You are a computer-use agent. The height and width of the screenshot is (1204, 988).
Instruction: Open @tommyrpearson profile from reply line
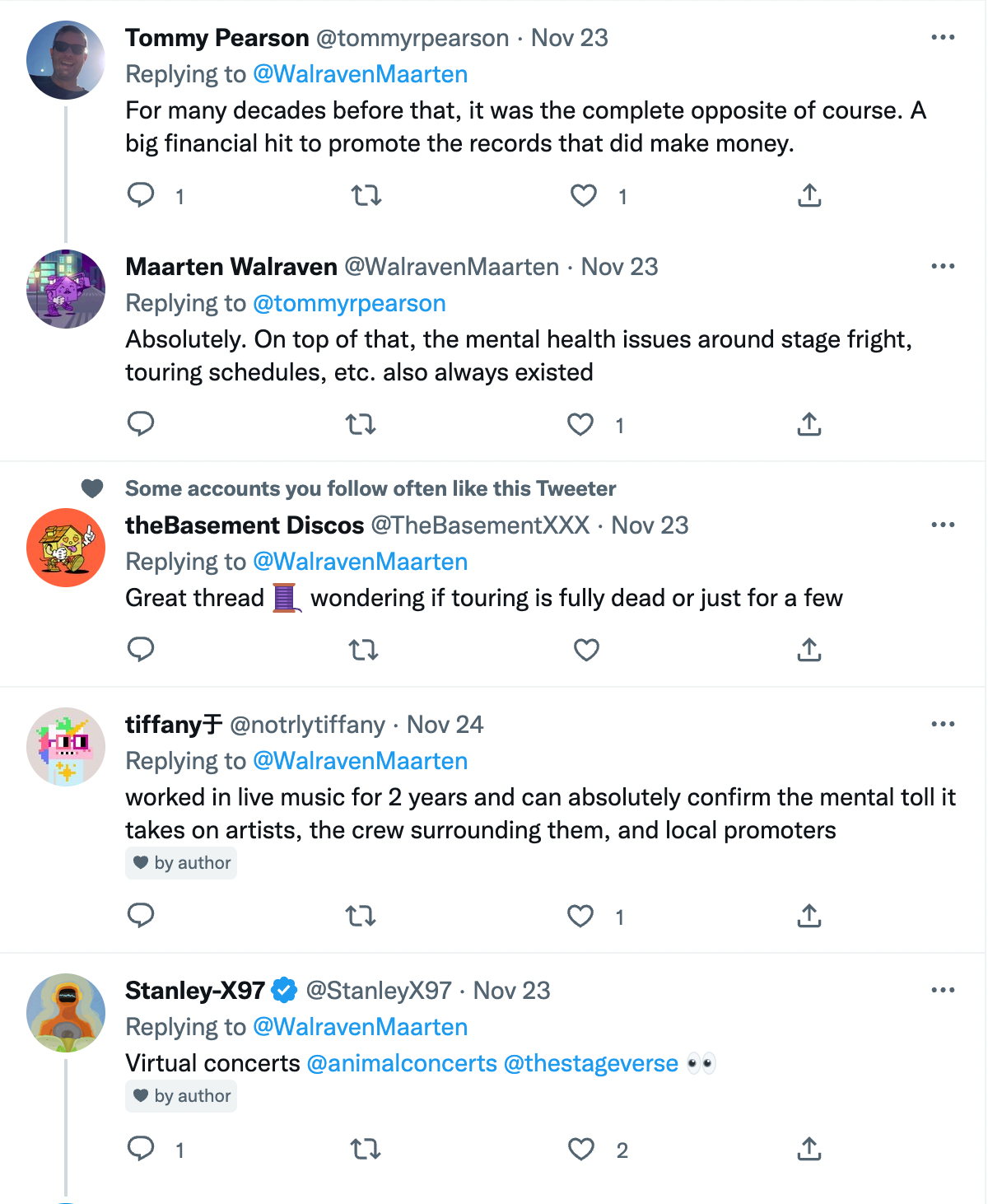coord(349,303)
